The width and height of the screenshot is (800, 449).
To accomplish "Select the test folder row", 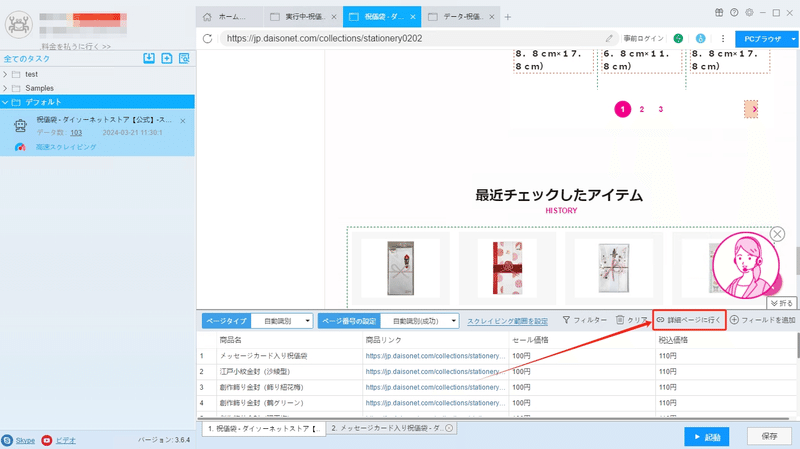I will (97, 74).
